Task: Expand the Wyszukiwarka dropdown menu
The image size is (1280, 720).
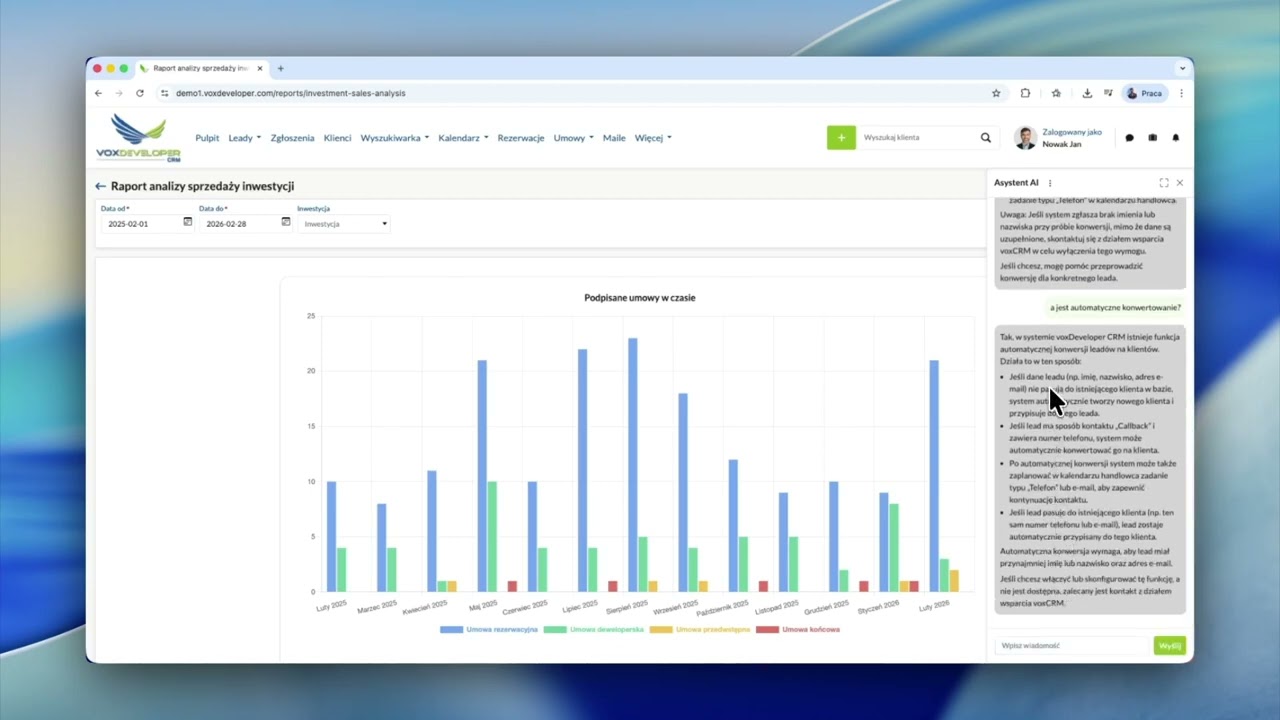Action: click(x=394, y=138)
